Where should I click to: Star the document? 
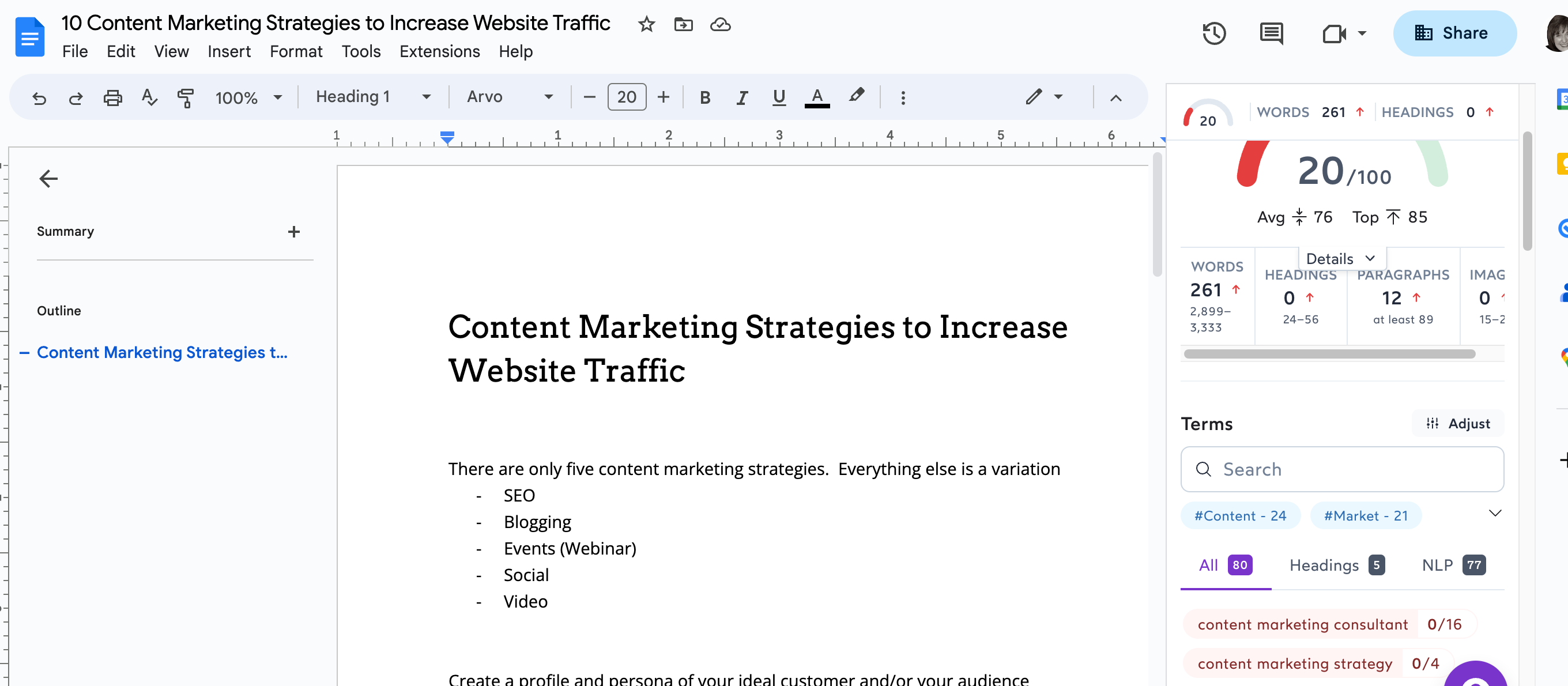pyautogui.click(x=646, y=24)
